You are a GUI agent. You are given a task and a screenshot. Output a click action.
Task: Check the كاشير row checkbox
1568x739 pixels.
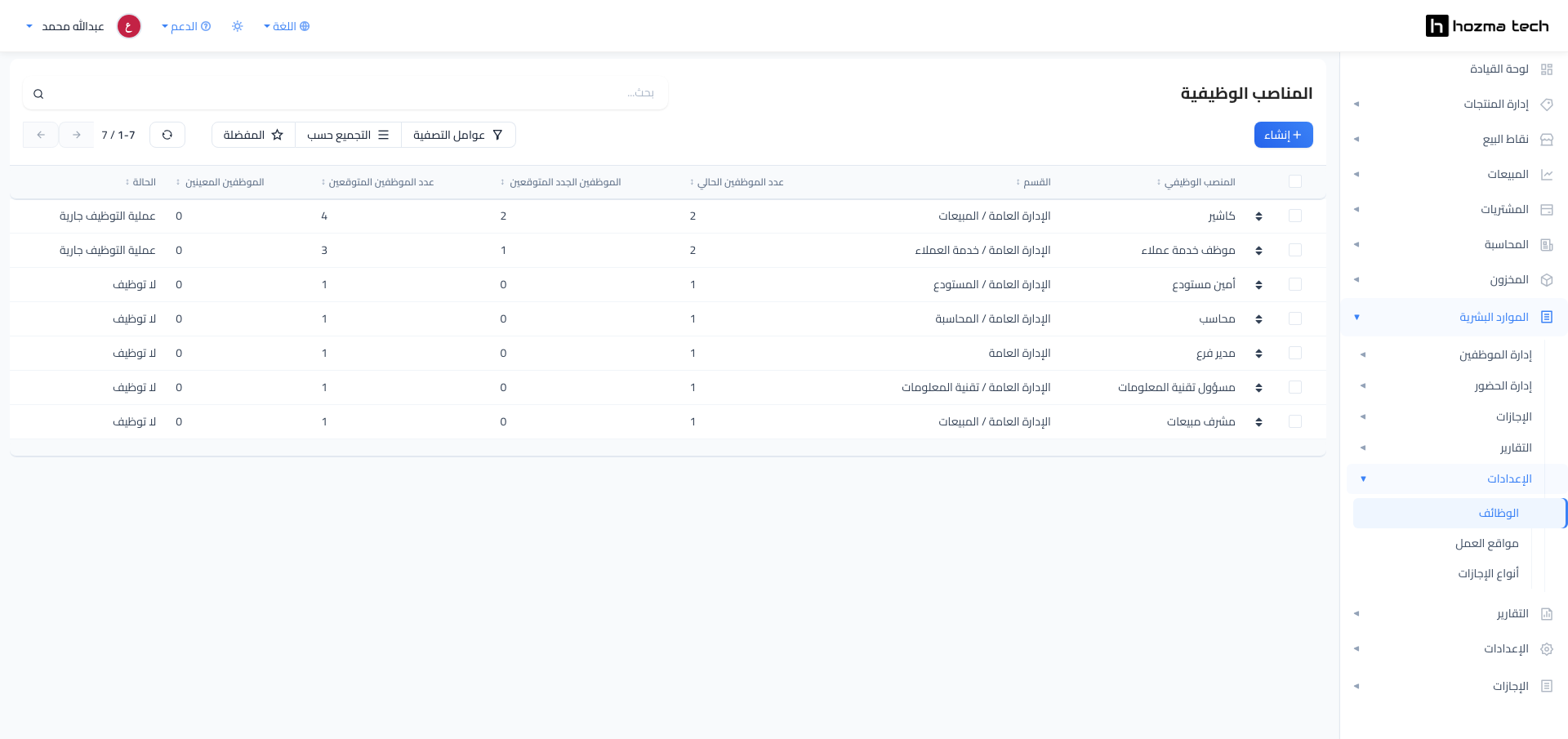(1295, 216)
